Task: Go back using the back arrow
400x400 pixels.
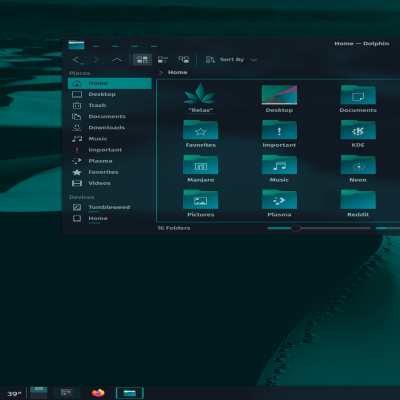Action: pos(77,60)
